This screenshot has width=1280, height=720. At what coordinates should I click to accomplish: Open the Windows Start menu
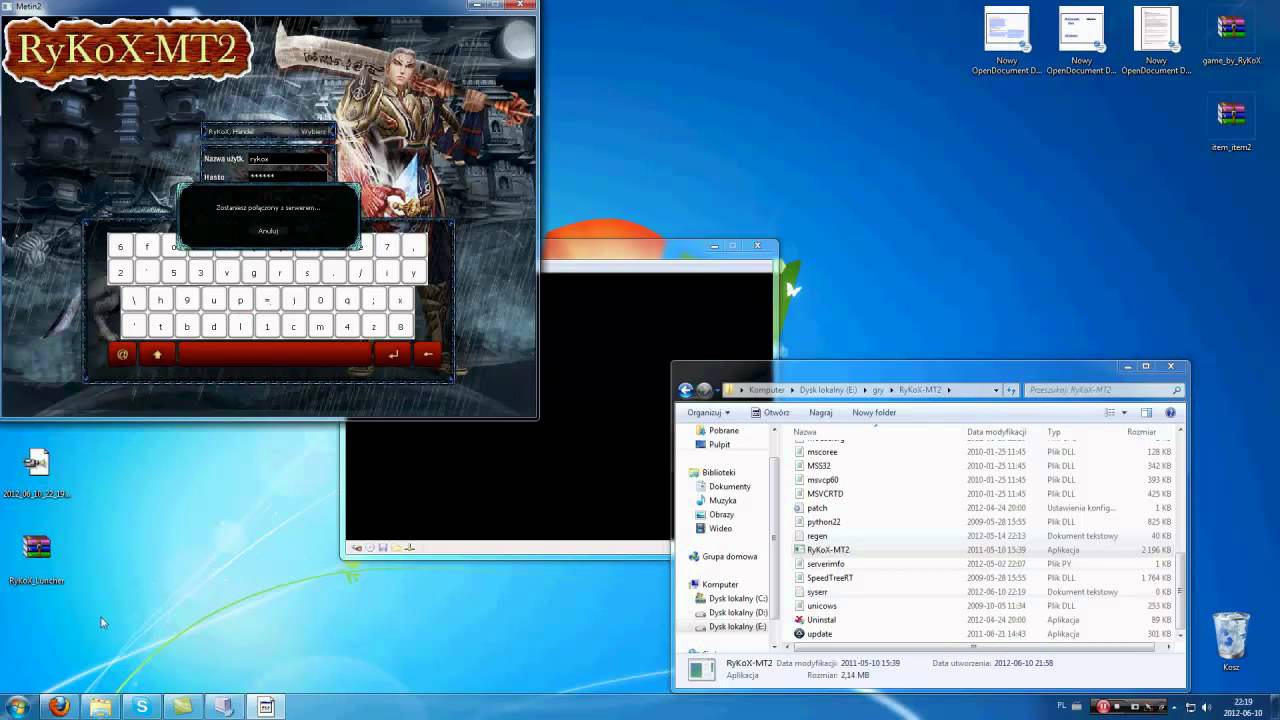click(x=17, y=706)
